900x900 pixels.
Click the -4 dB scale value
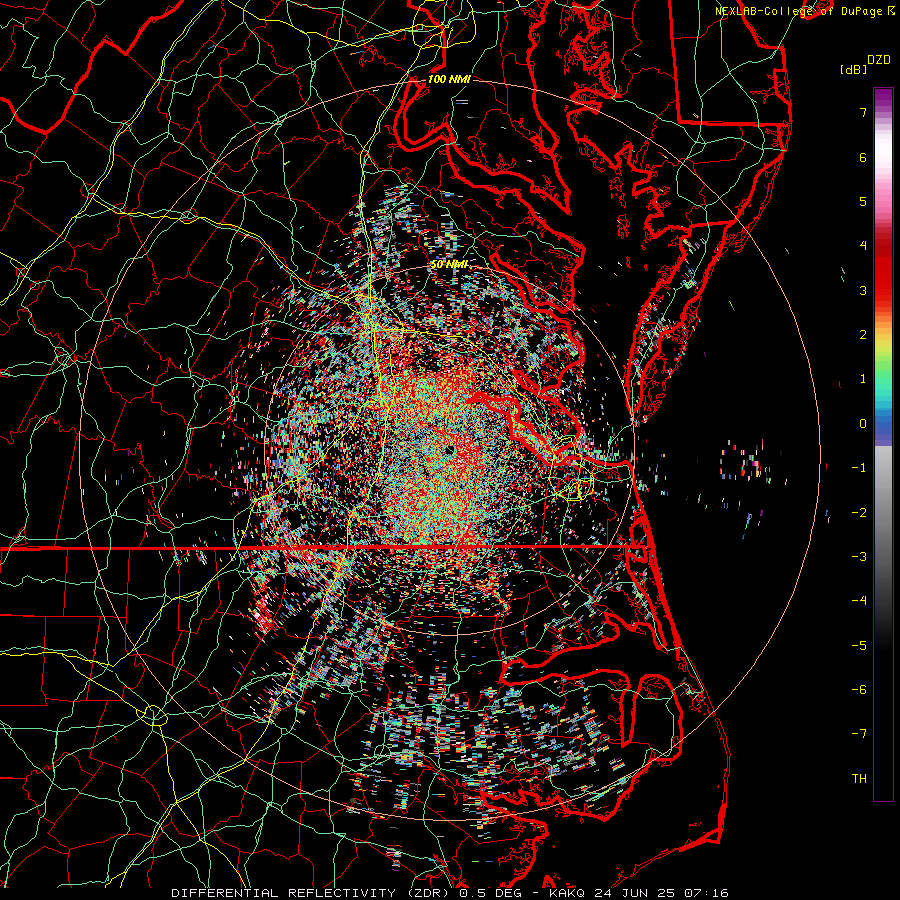[x=859, y=600]
